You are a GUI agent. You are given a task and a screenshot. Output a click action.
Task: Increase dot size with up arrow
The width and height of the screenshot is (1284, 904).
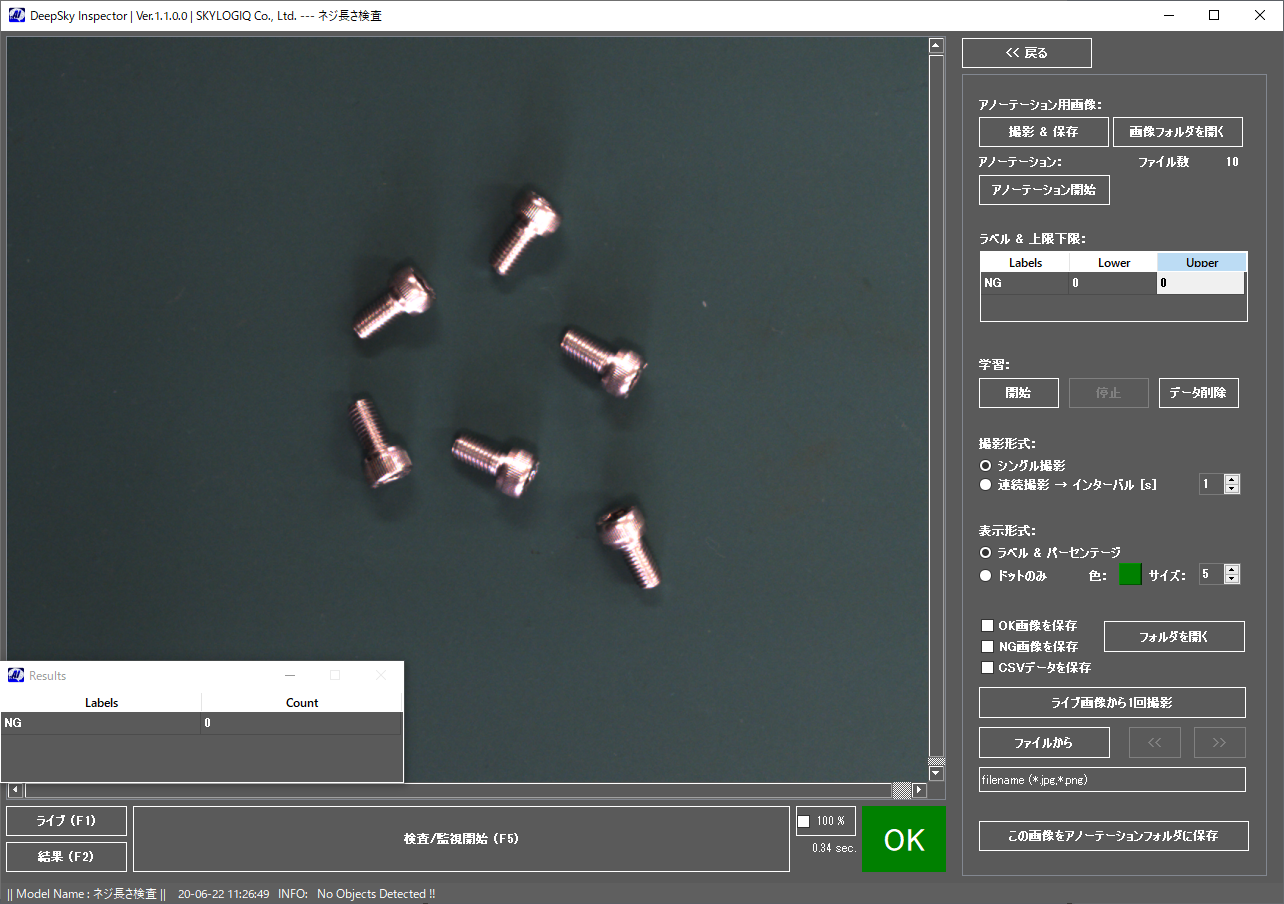(x=1232, y=569)
